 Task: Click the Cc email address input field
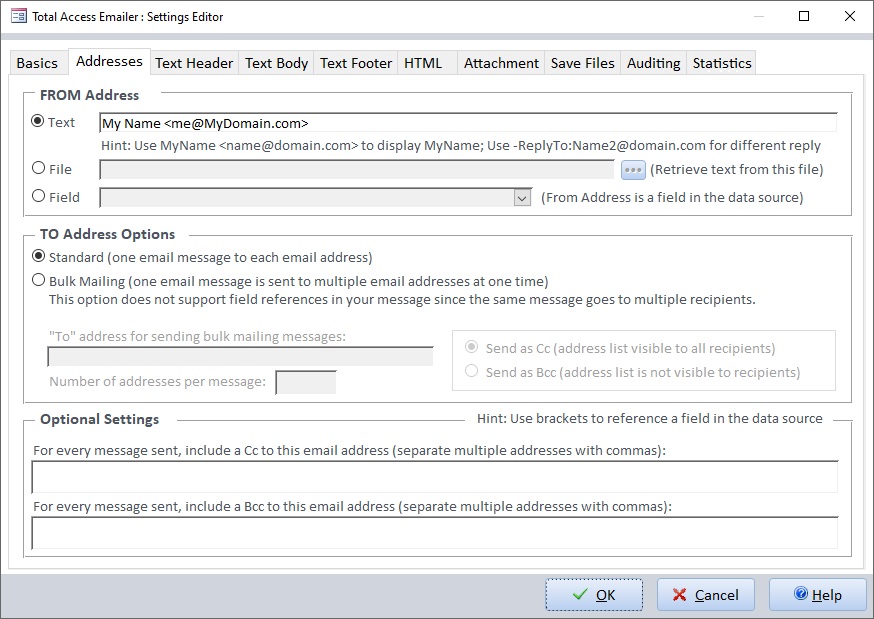pyautogui.click(x=435, y=477)
